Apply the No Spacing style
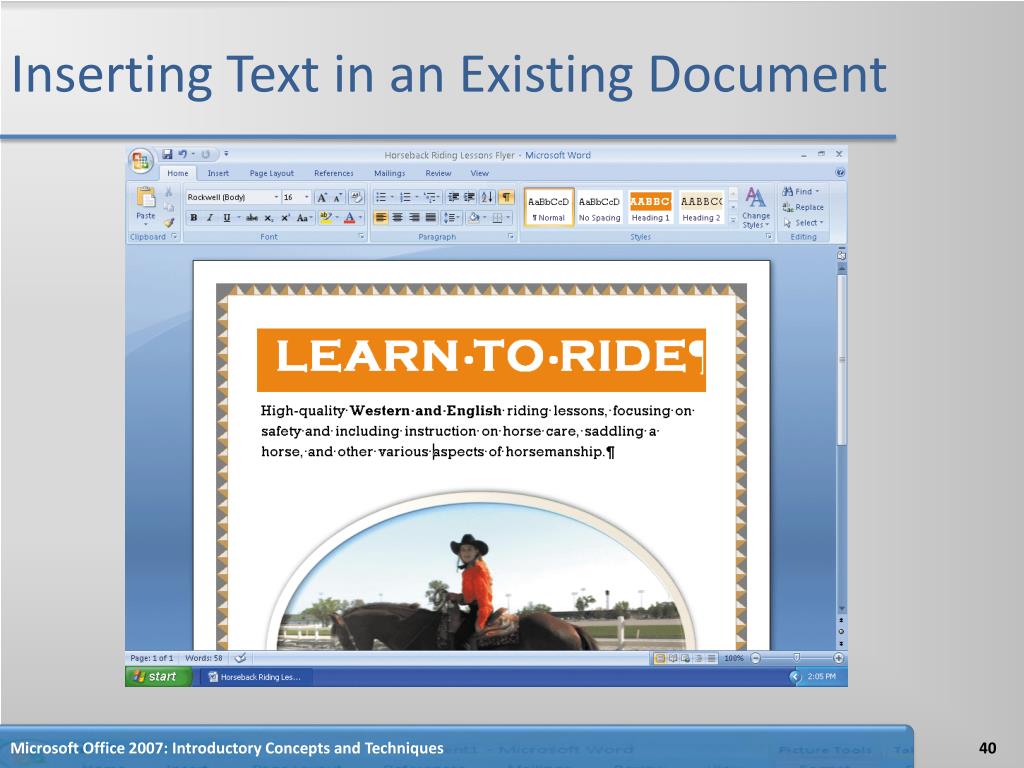The height and width of the screenshot is (768, 1024). 600,208
